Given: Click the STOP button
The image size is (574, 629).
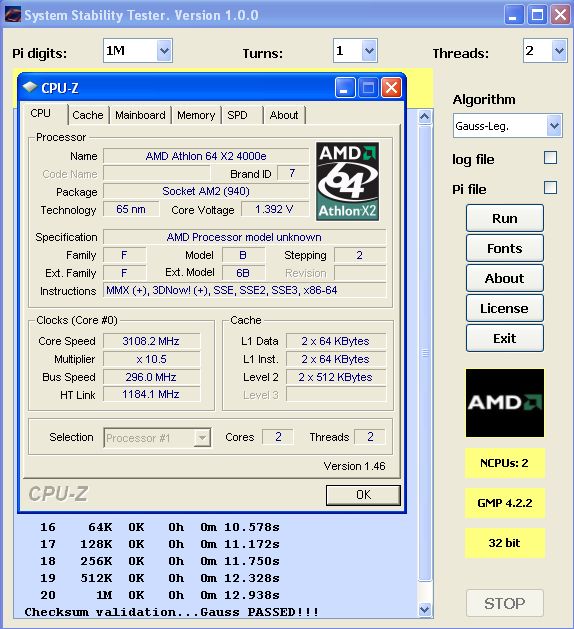Looking at the screenshot, I should (x=505, y=603).
